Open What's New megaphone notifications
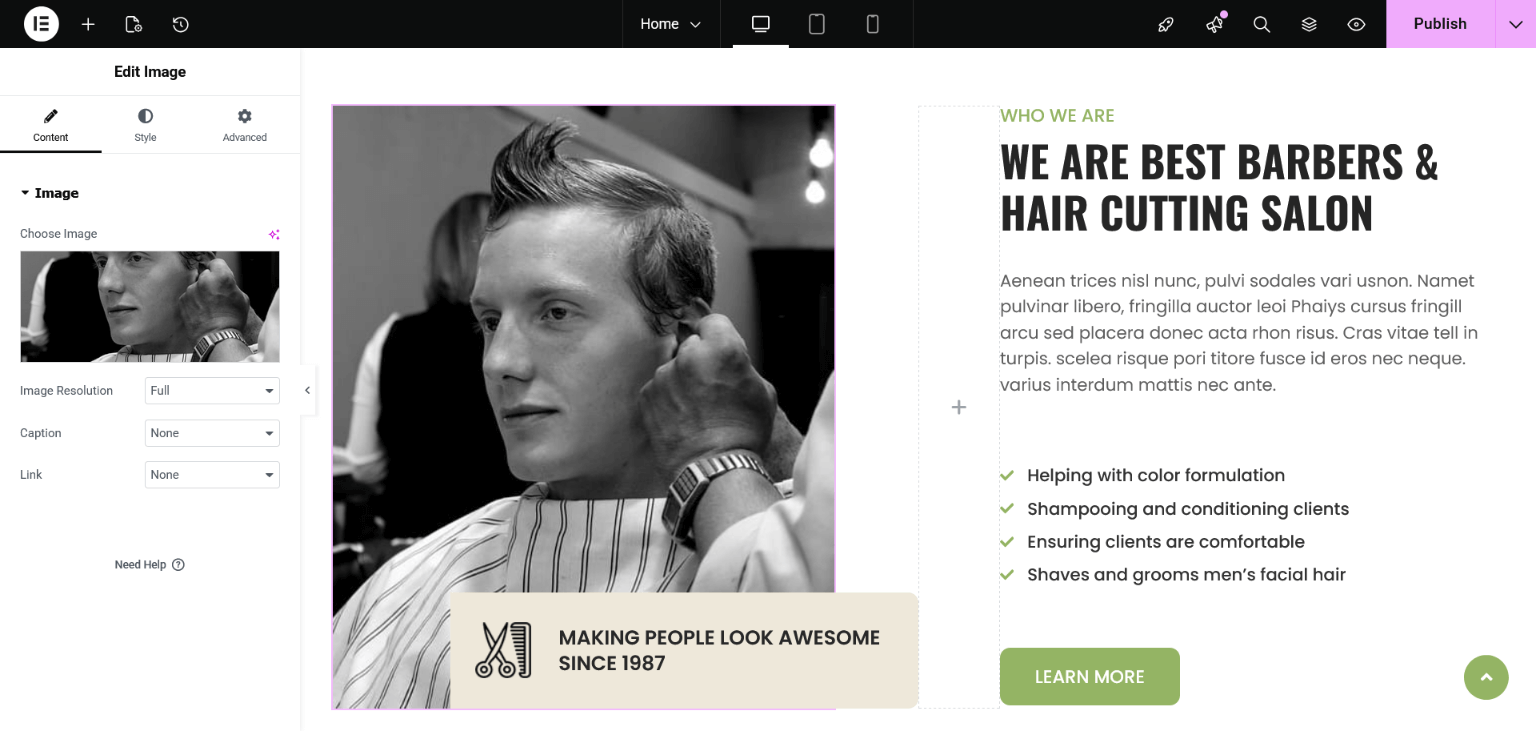The image size is (1536, 731). pyautogui.click(x=1214, y=24)
